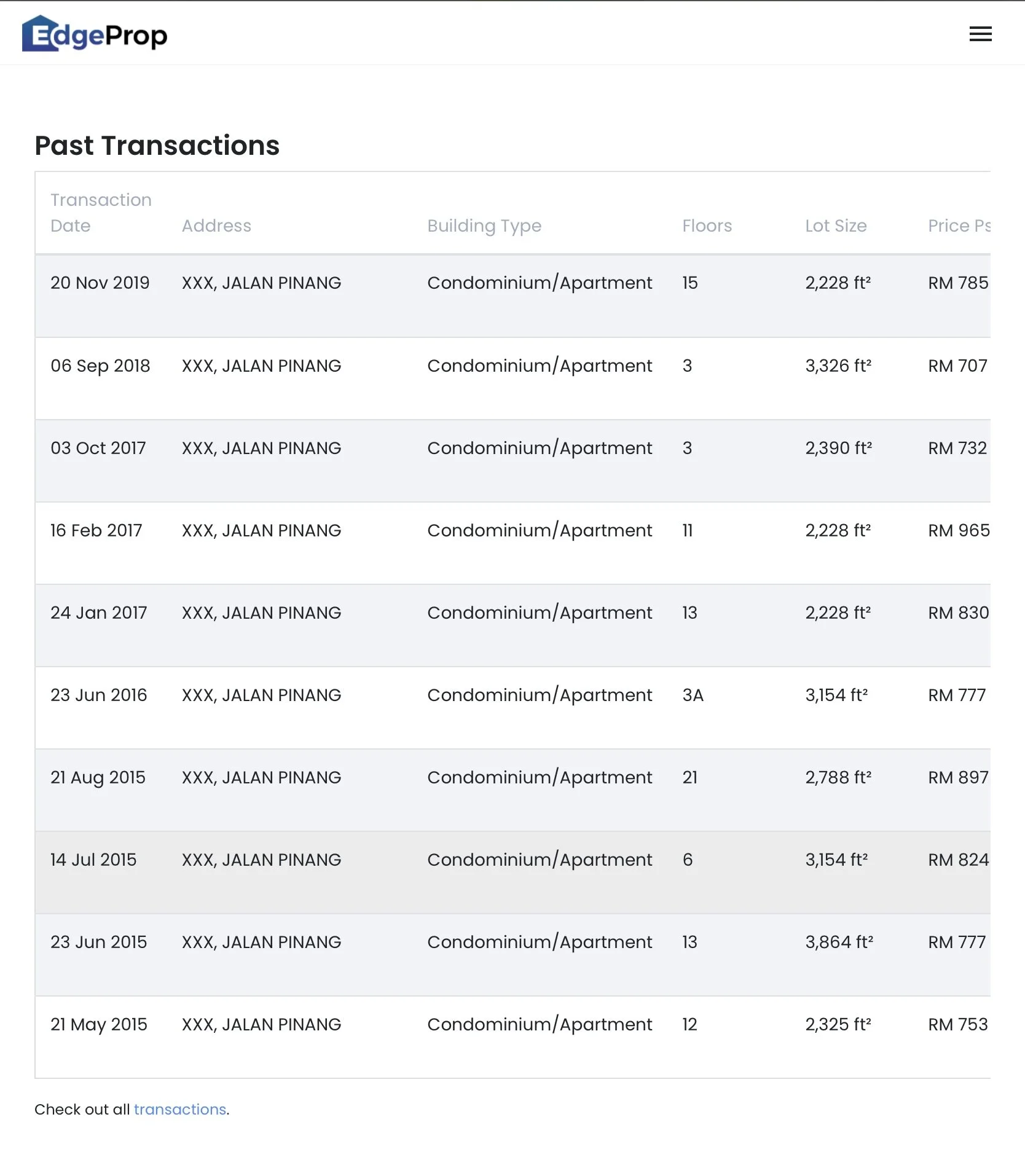Click floor value 3A in the table
1025x1176 pixels.
click(693, 695)
